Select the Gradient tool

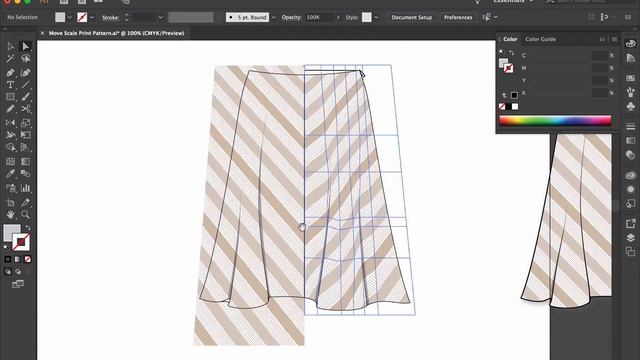26,161
